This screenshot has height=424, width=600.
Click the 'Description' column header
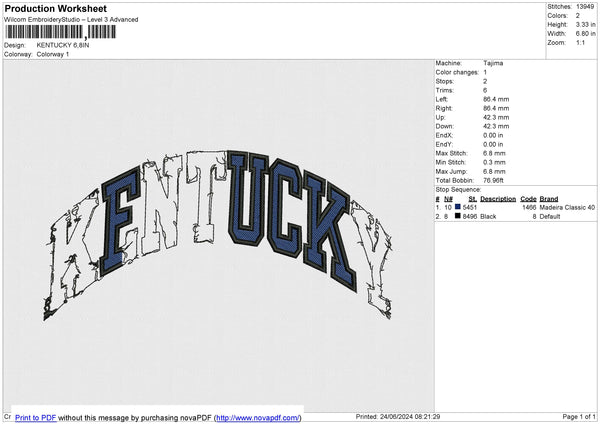[x=498, y=199]
